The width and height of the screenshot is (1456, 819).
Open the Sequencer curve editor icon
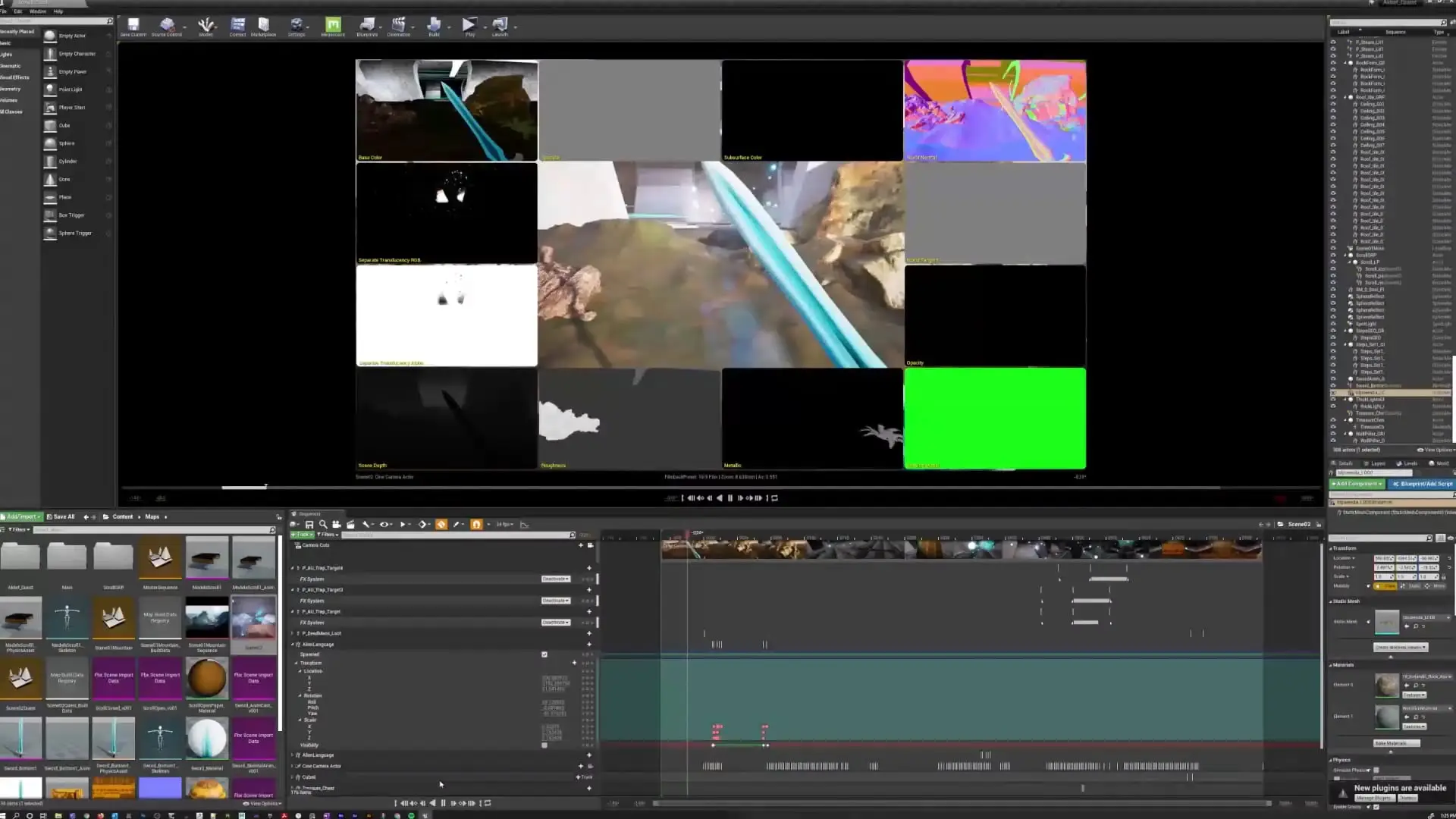pyautogui.click(x=524, y=525)
